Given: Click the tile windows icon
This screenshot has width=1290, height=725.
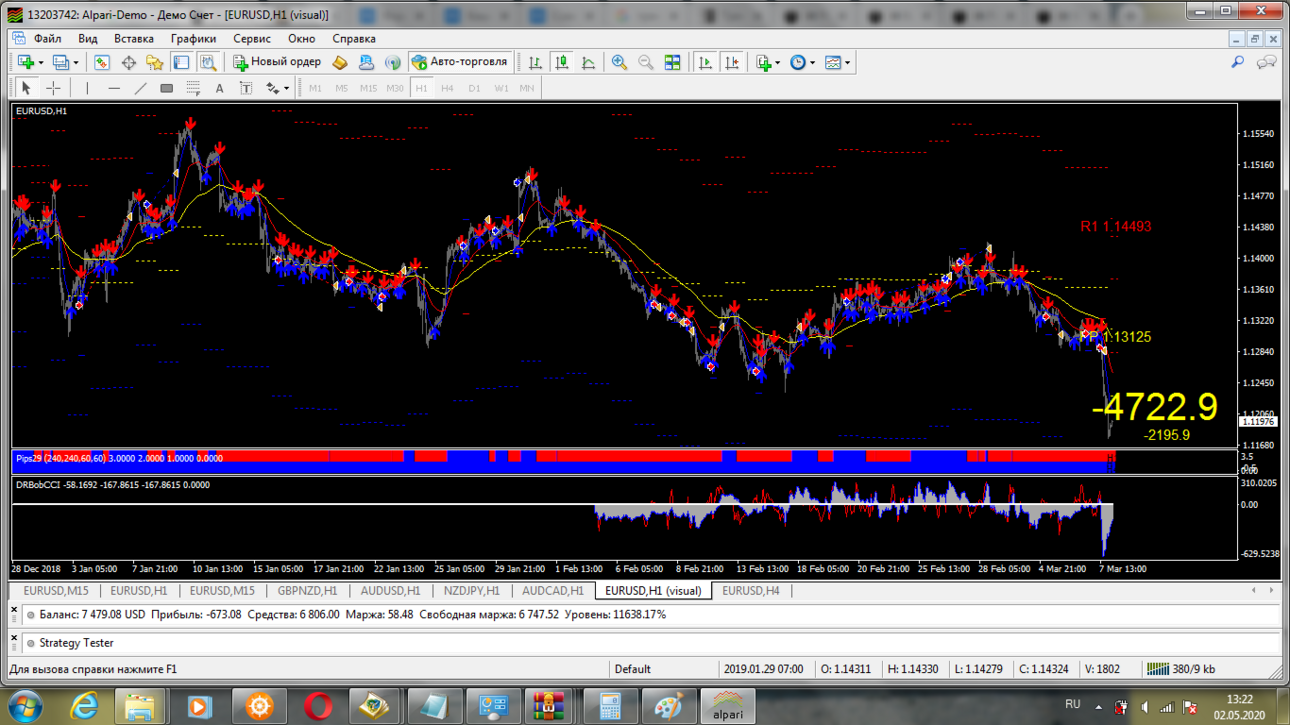Looking at the screenshot, I should pyautogui.click(x=673, y=62).
